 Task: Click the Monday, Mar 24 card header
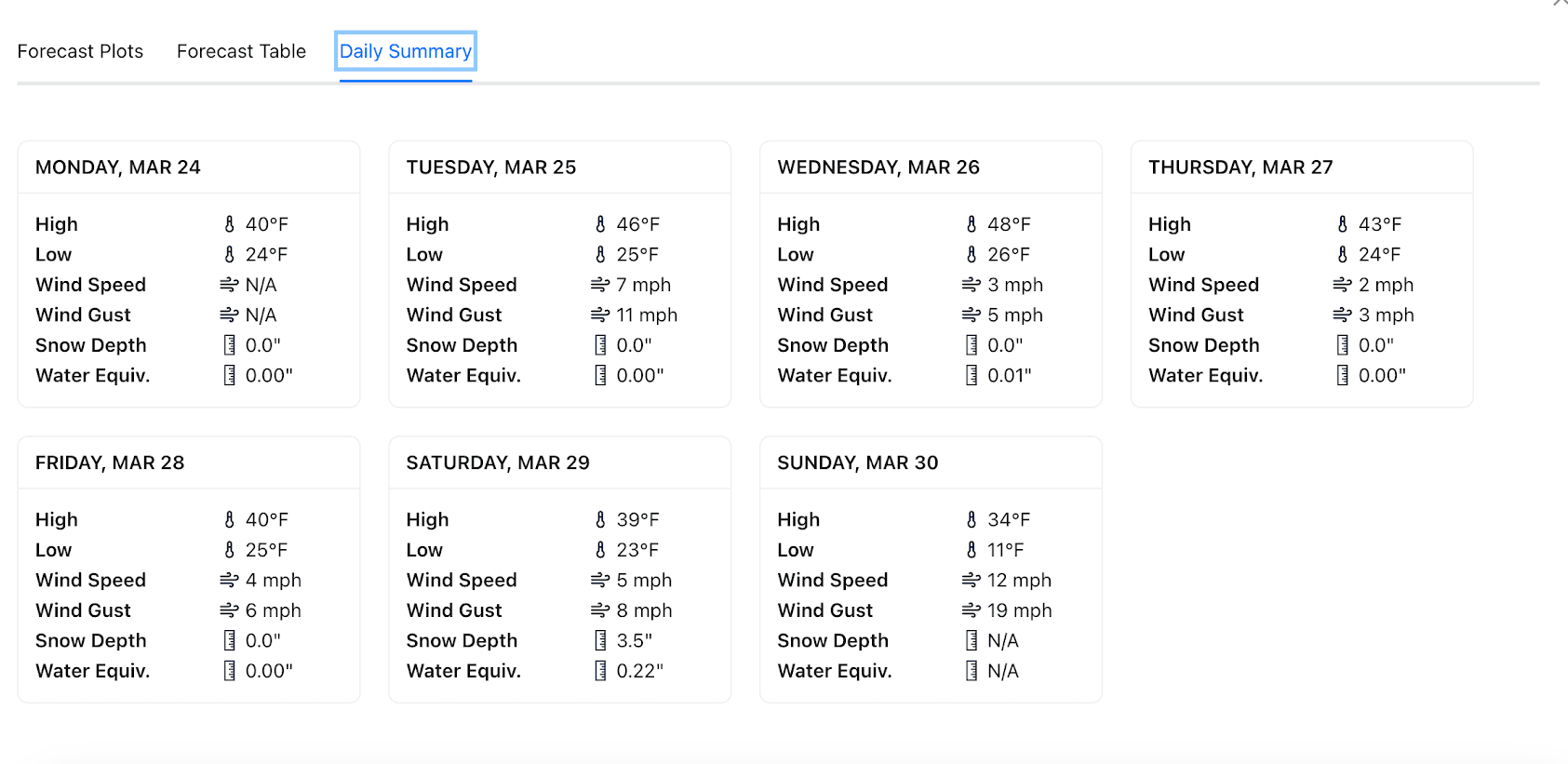[117, 167]
